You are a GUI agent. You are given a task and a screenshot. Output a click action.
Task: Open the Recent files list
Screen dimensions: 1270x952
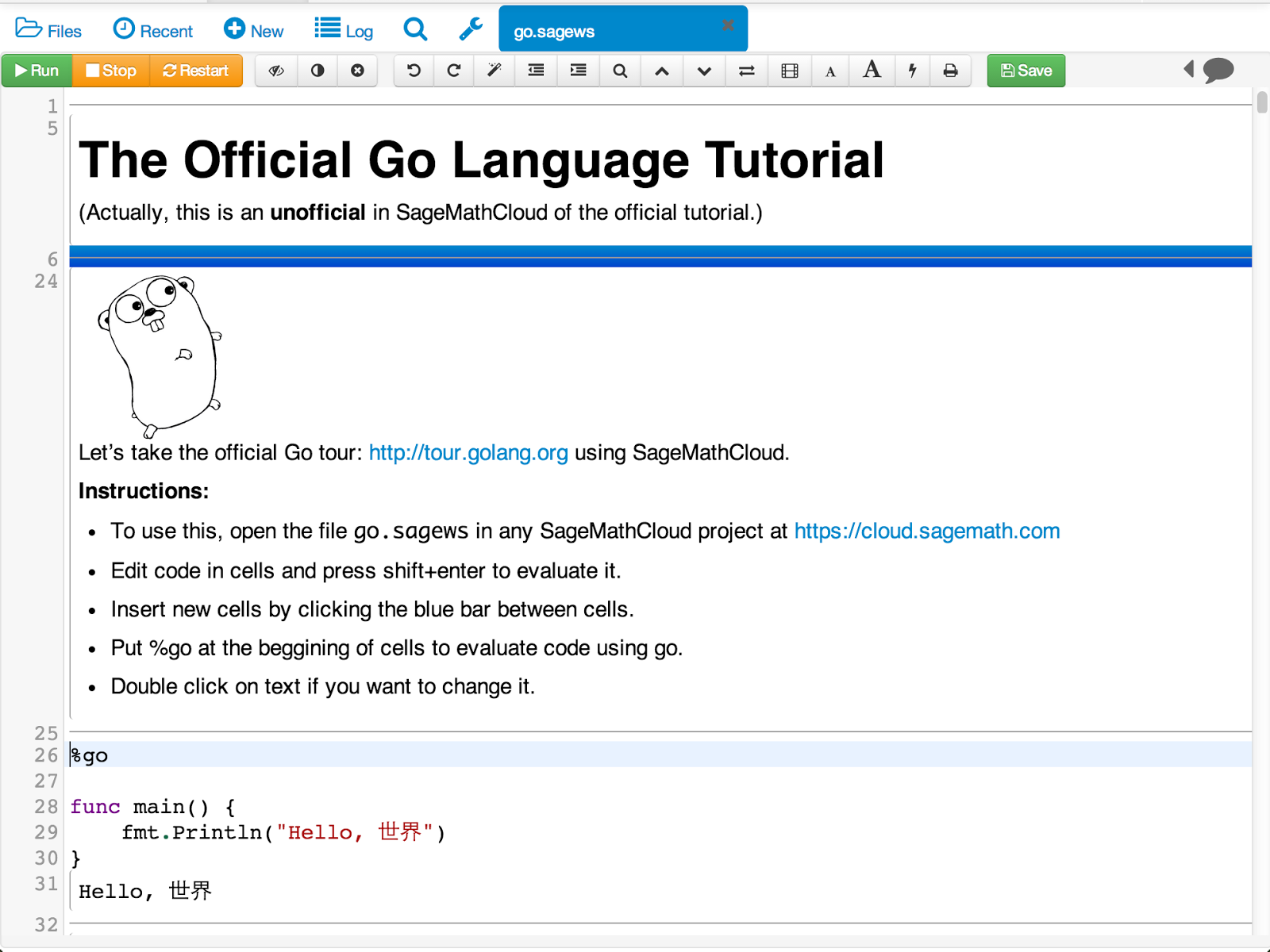click(152, 30)
